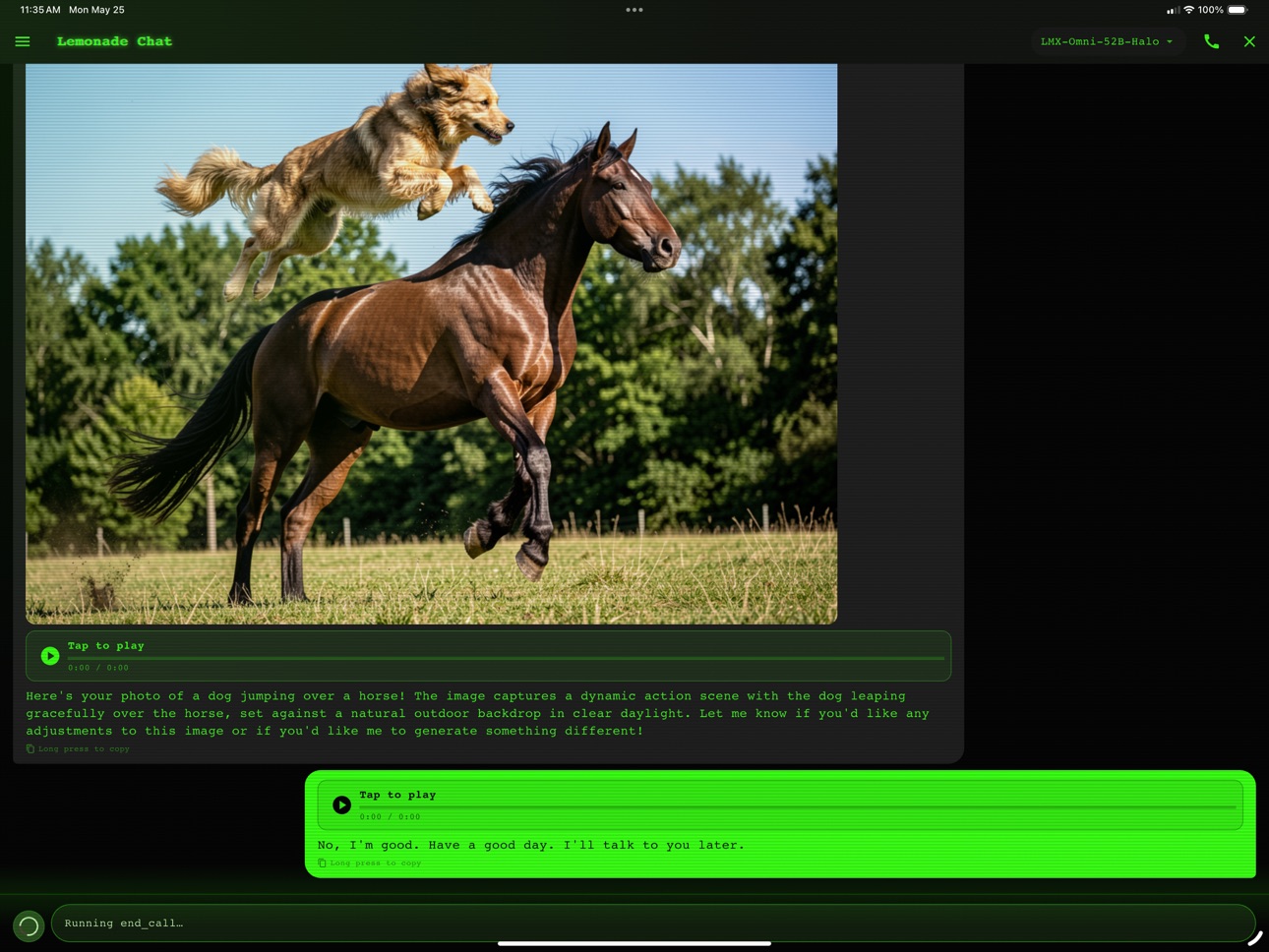Open the LMX-Omni-52B-Halo model dropdown
Viewport: 1269px width, 952px height.
coord(1107,41)
